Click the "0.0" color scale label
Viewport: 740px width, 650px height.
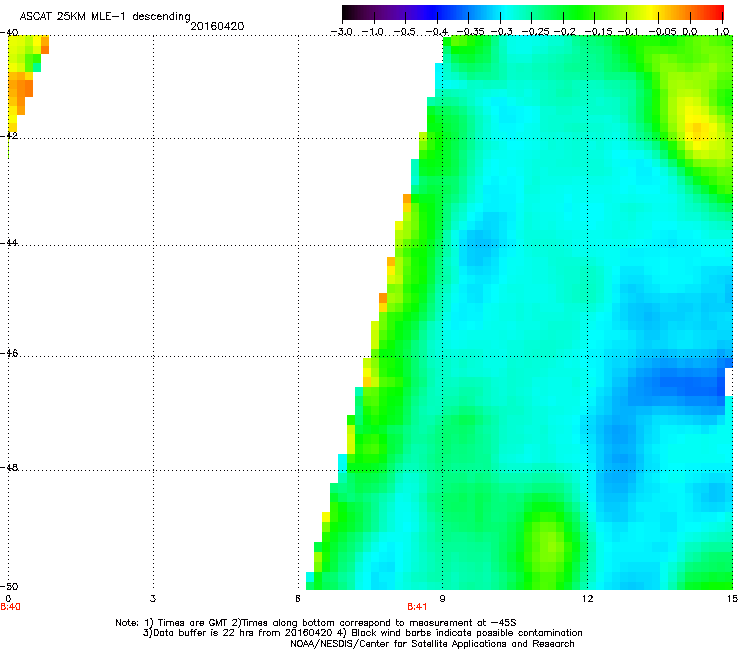[x=690, y=32]
